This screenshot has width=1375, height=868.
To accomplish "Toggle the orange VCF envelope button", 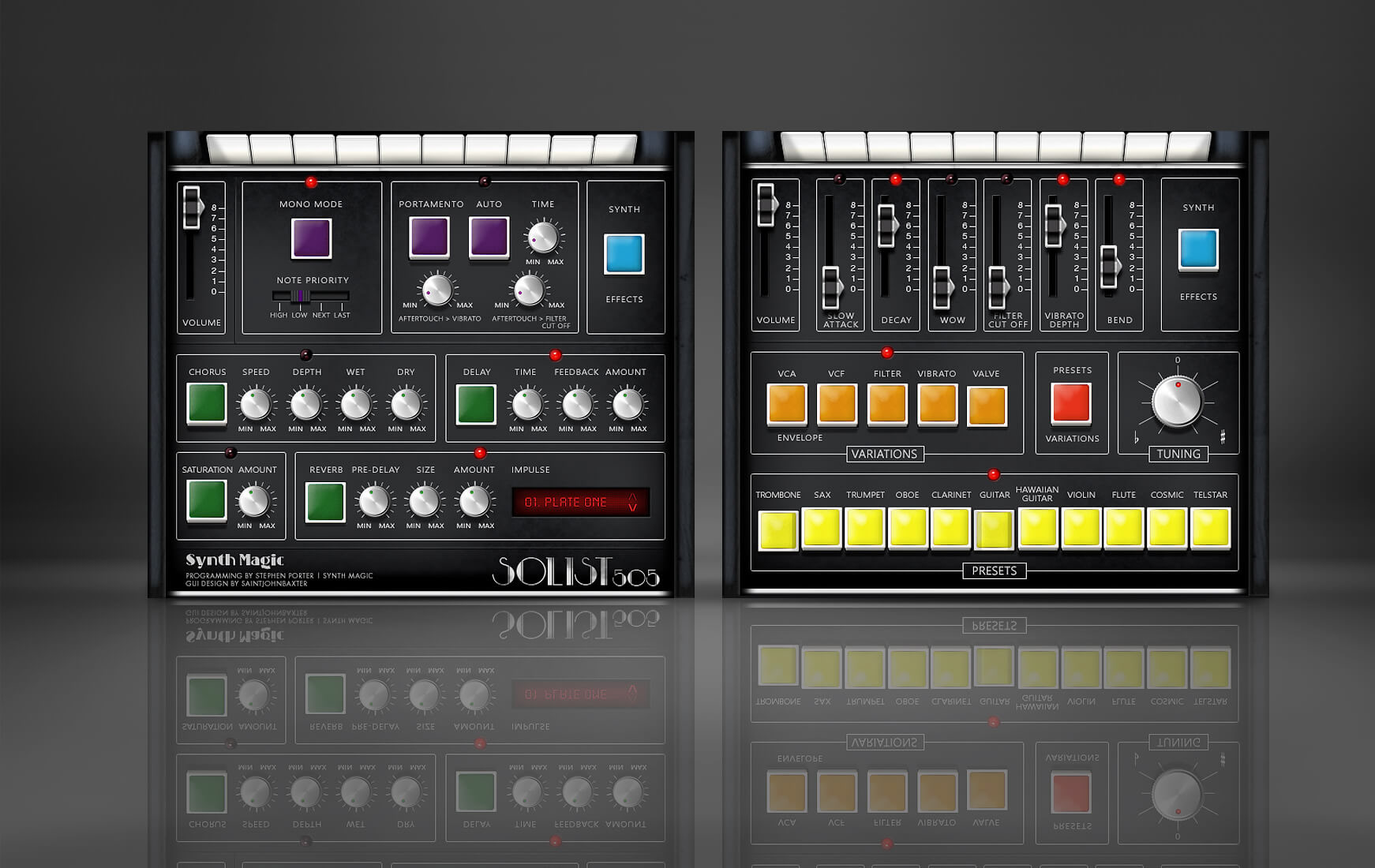I will coord(837,404).
